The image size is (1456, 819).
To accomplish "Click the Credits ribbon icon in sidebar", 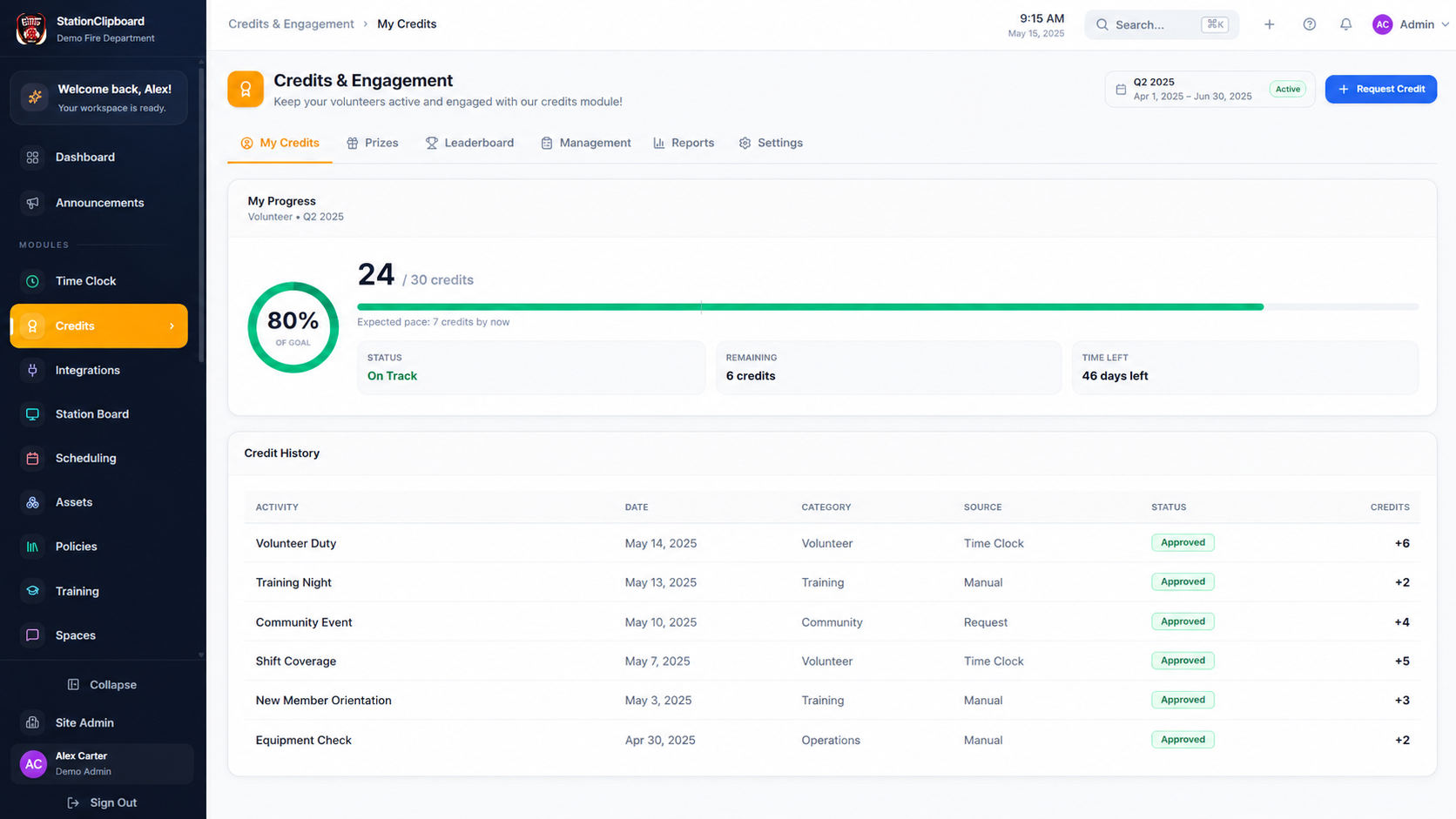I will pyautogui.click(x=32, y=326).
